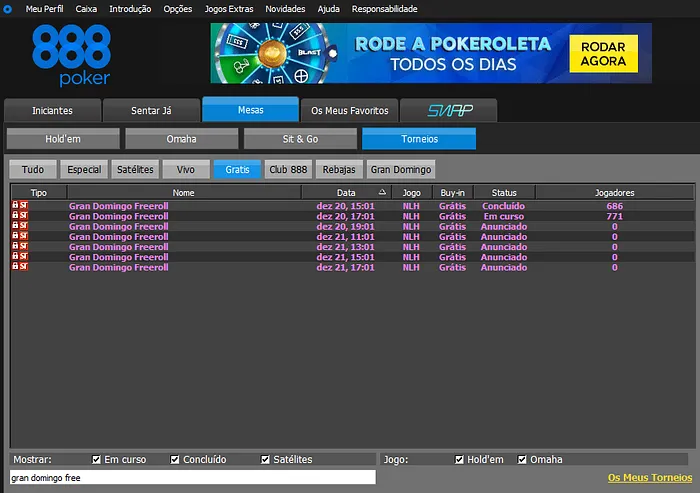
Task: Select the Hold'em game type button
Action: click(63, 139)
